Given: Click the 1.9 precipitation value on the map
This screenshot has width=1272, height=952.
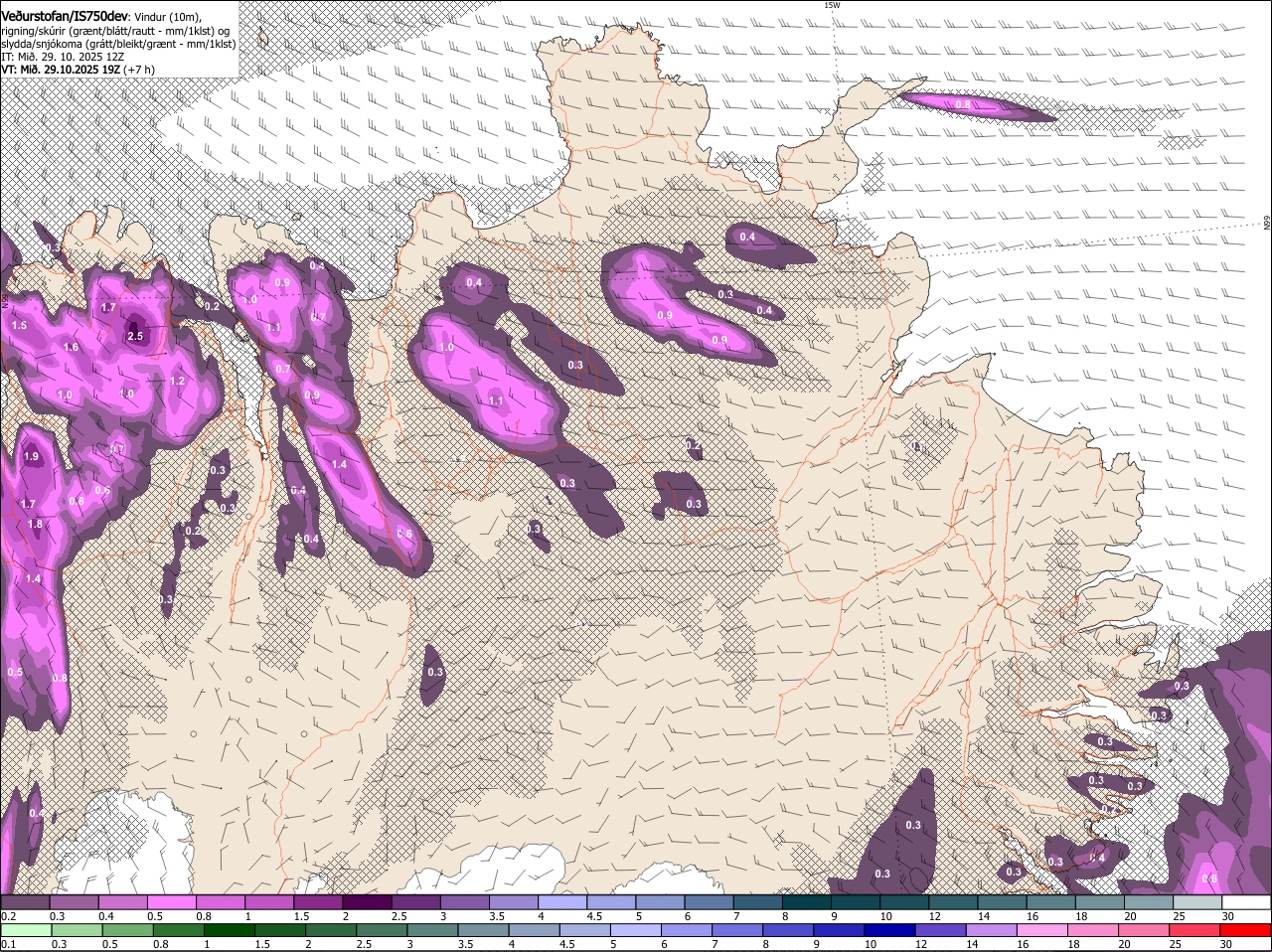Looking at the screenshot, I should 31,456.
